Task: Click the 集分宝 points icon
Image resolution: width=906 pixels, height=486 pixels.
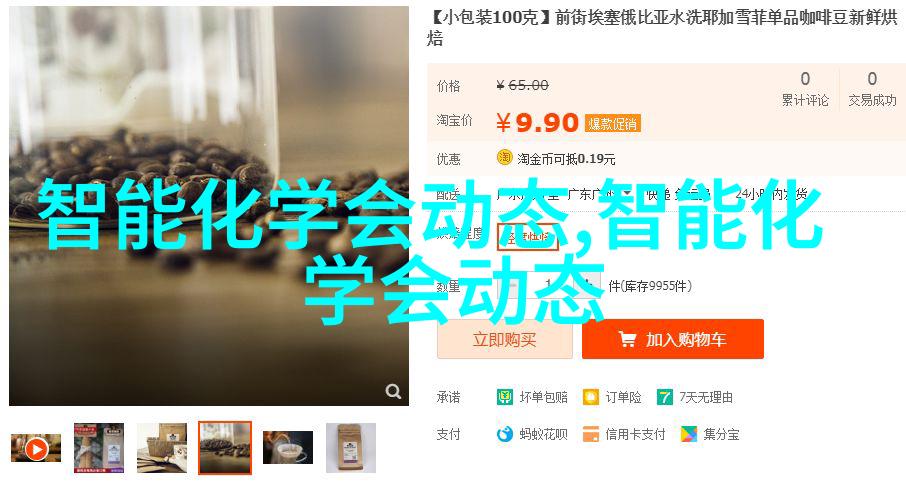Action: point(688,434)
